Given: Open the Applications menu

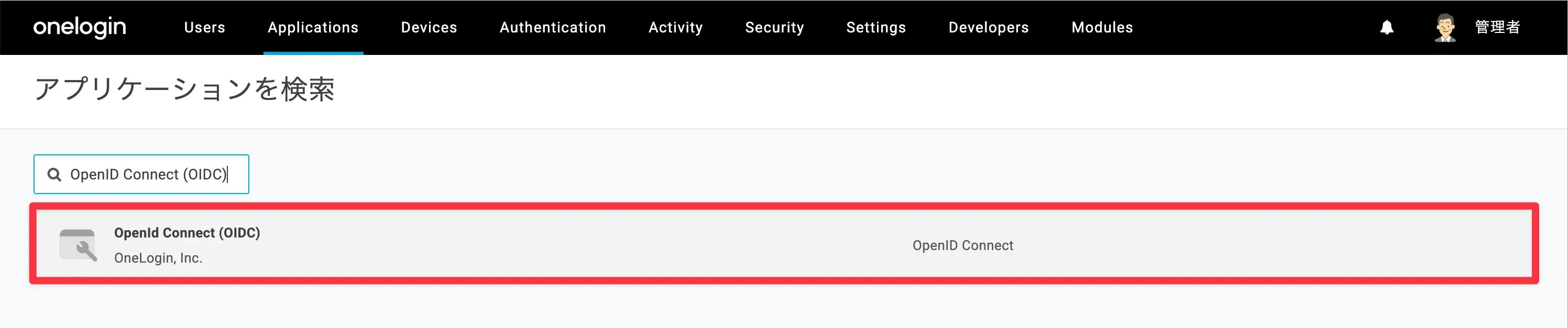Looking at the screenshot, I should tap(313, 27).
